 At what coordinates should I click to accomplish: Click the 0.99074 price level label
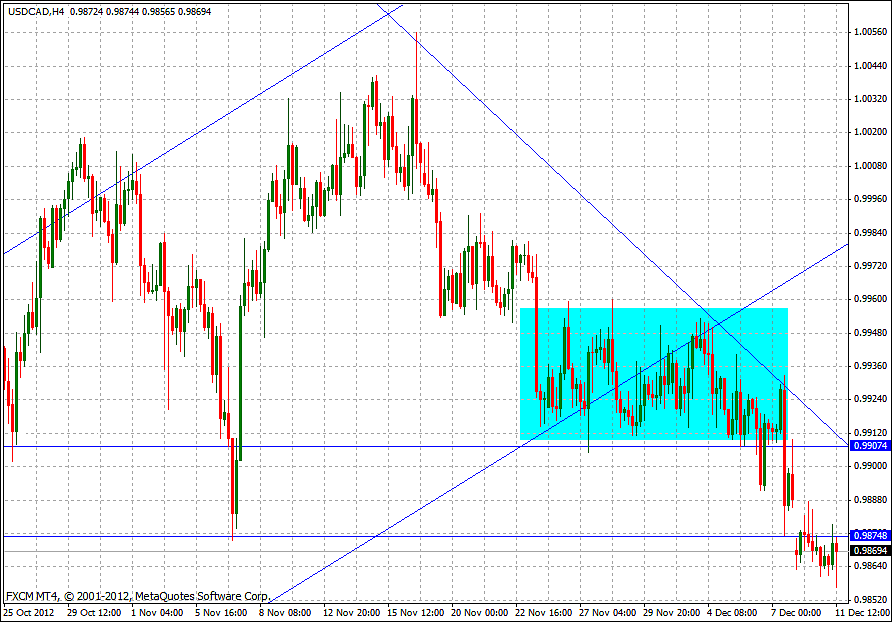pyautogui.click(x=866, y=445)
